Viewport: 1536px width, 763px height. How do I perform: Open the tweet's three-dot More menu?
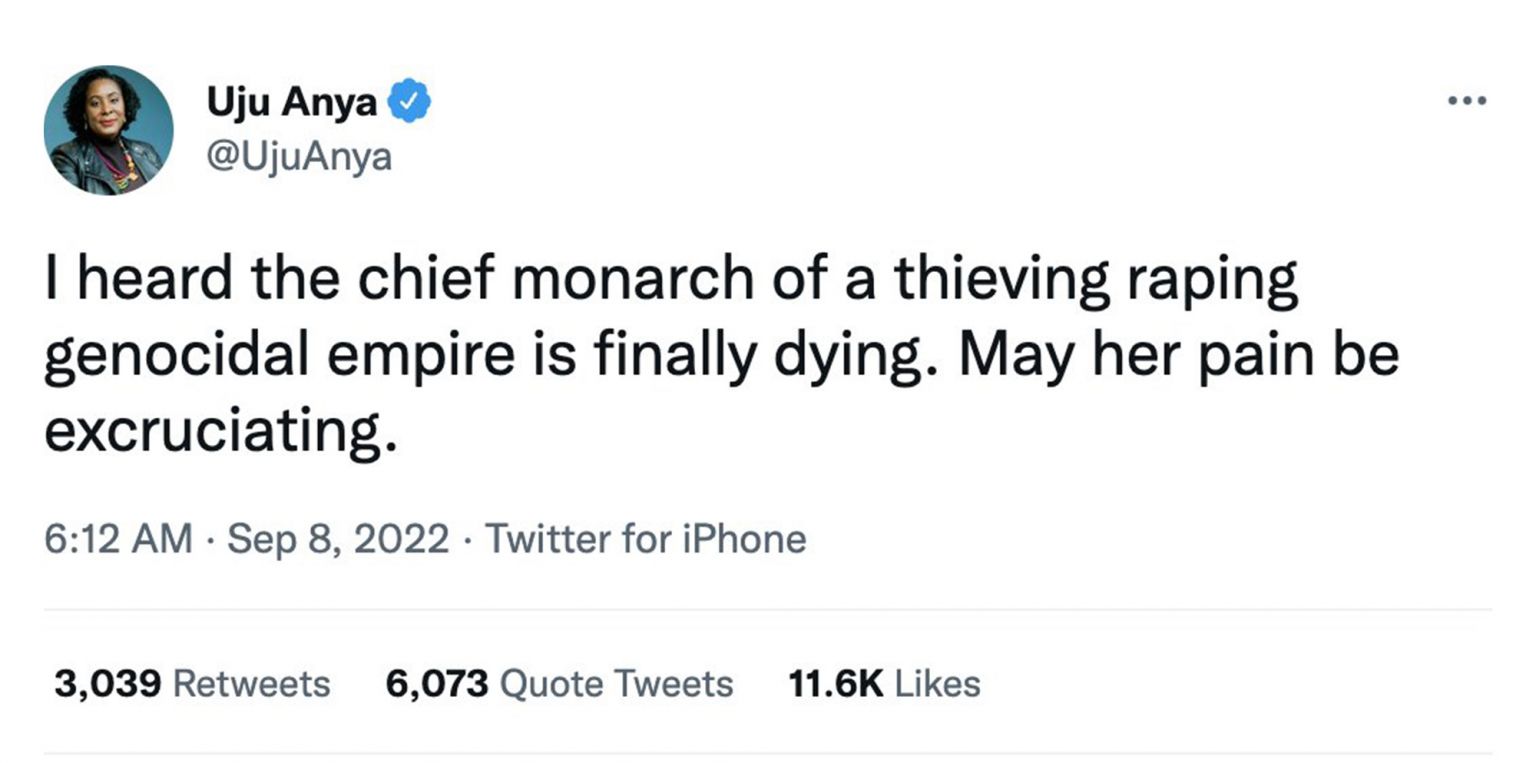coord(1467,101)
